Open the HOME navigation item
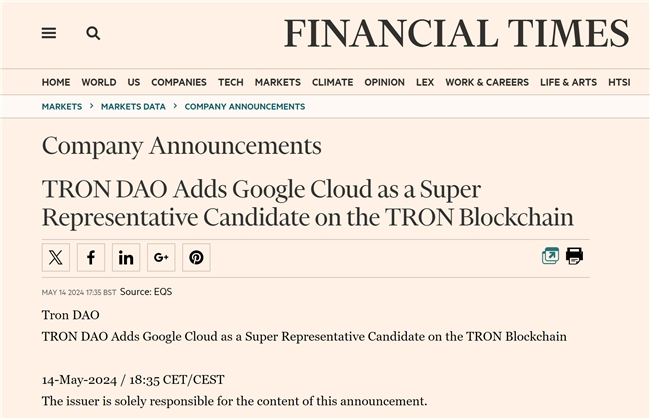Screen dimensions: 650x419 coord(56,82)
